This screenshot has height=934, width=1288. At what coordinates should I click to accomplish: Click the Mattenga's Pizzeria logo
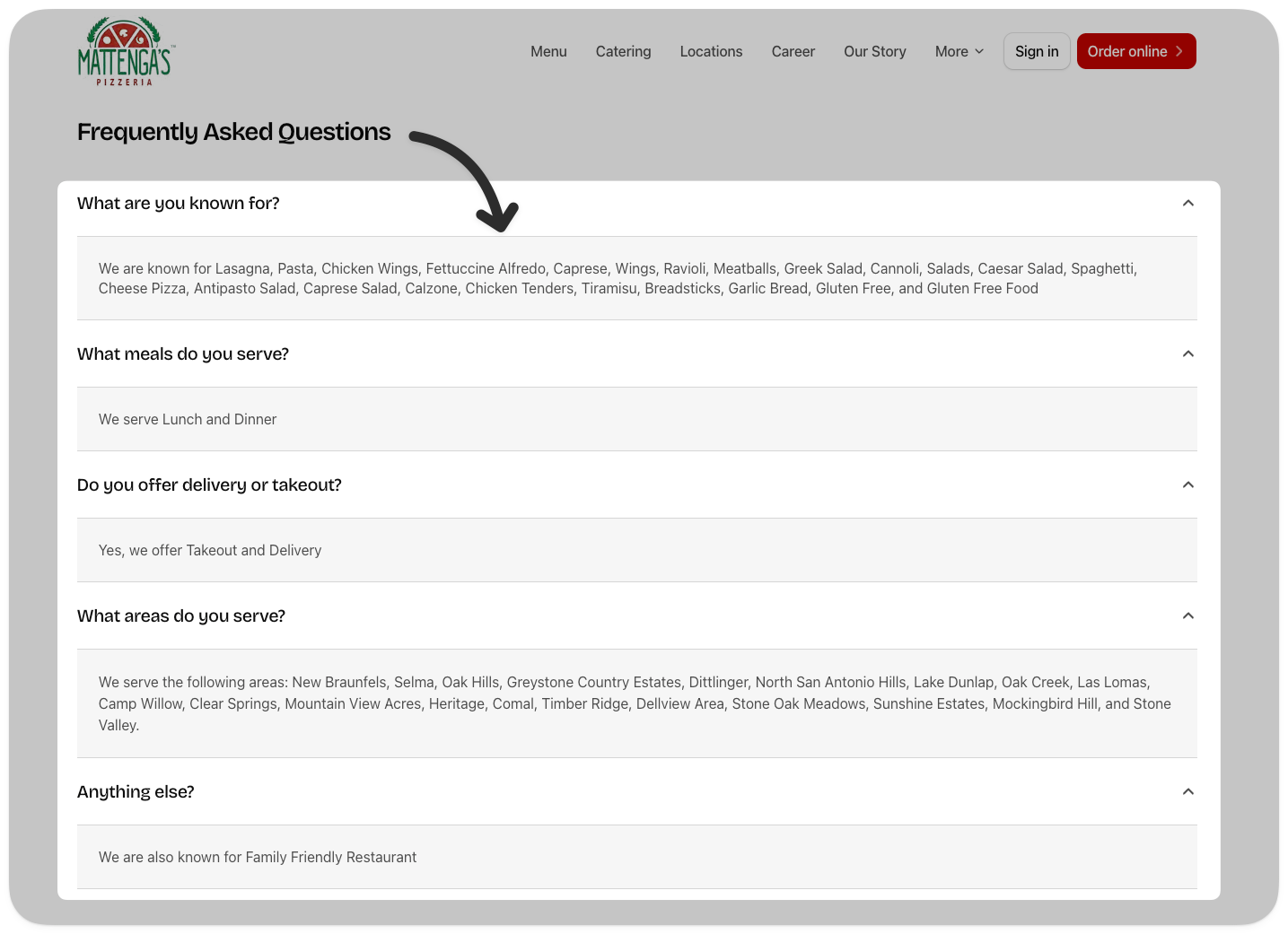pyautogui.click(x=125, y=51)
